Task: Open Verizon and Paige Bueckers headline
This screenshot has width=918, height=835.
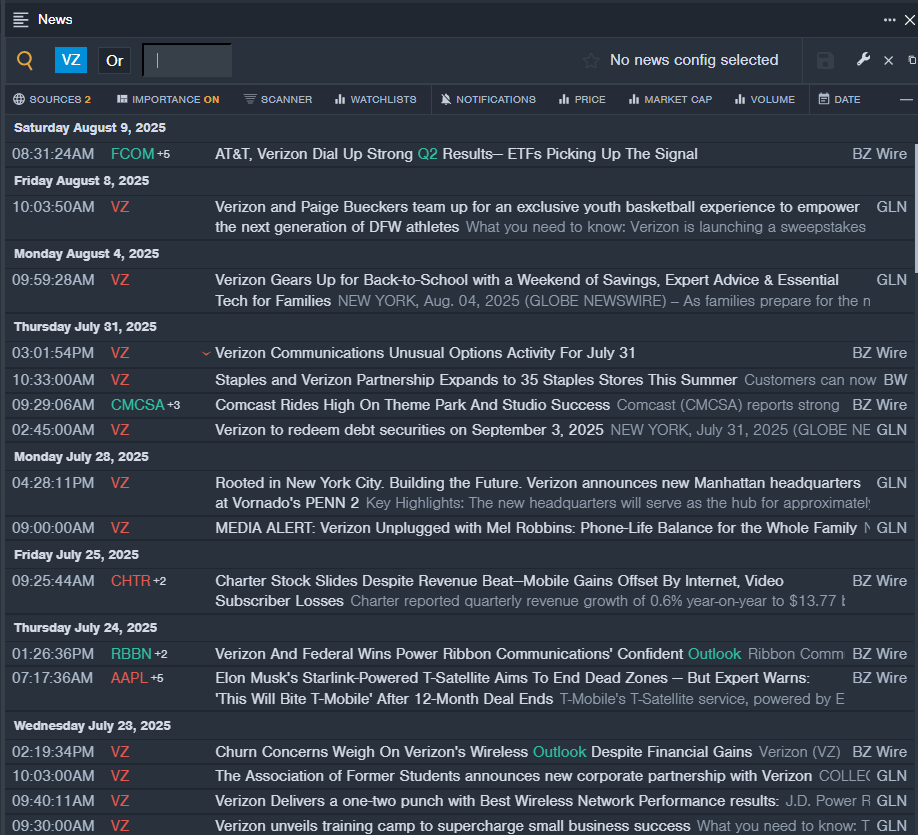Action: [537, 217]
